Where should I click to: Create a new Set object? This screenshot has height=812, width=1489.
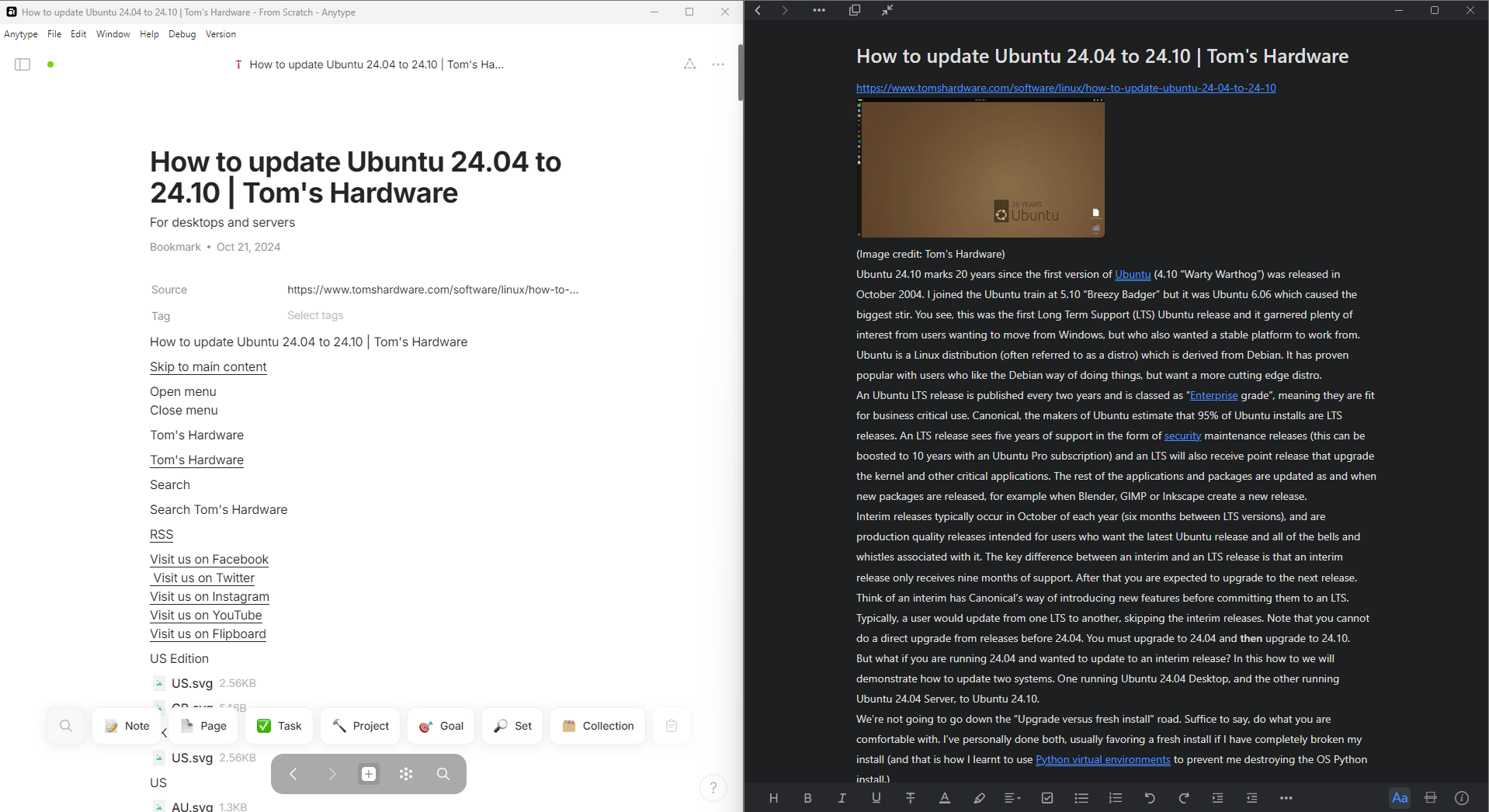point(512,726)
